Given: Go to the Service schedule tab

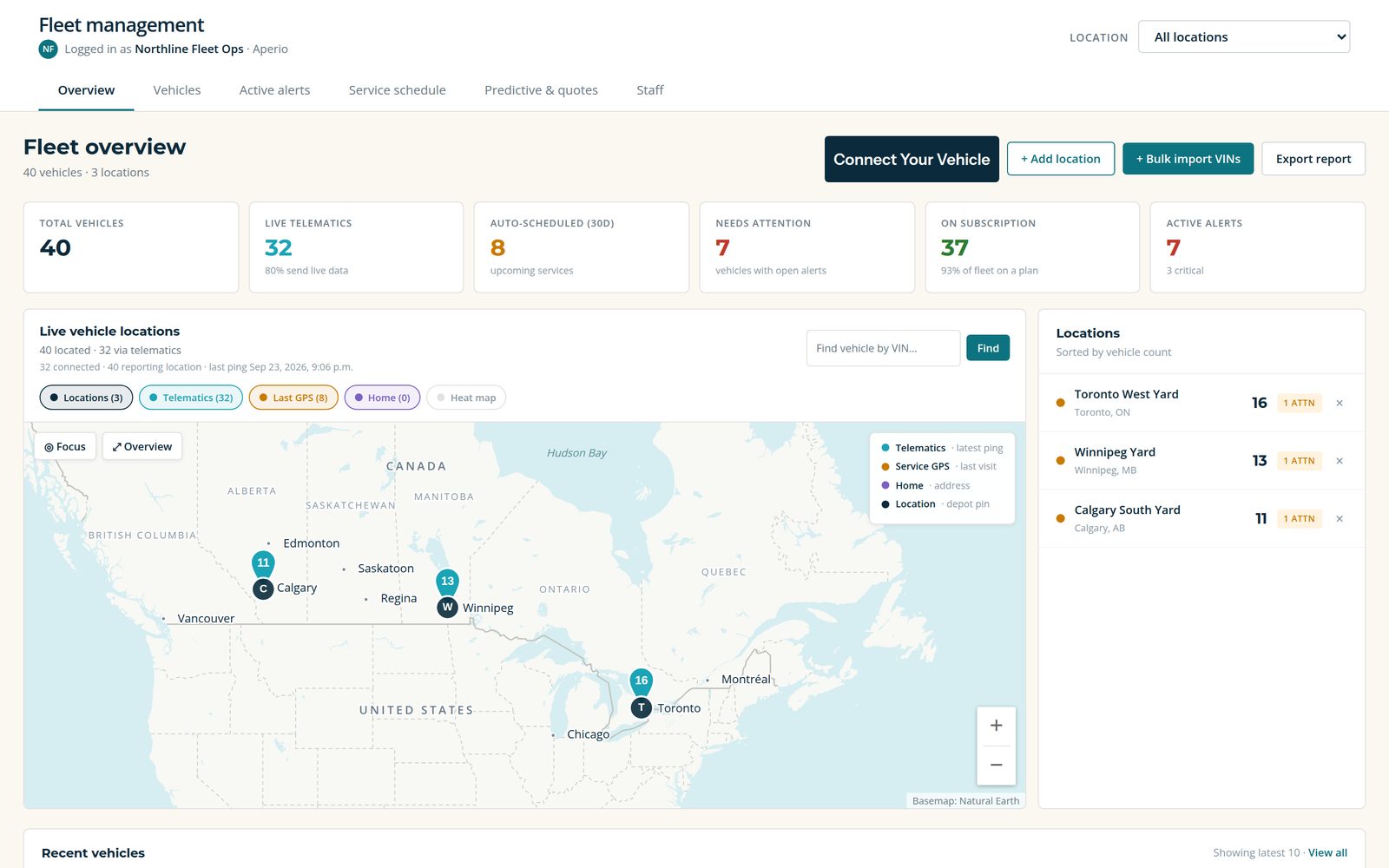Looking at the screenshot, I should pos(398,90).
